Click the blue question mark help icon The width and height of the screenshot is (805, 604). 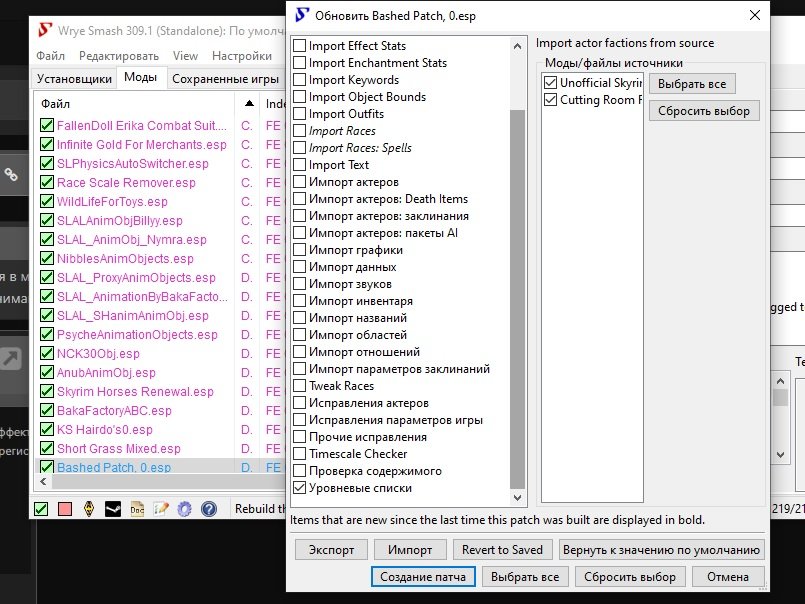[208, 509]
